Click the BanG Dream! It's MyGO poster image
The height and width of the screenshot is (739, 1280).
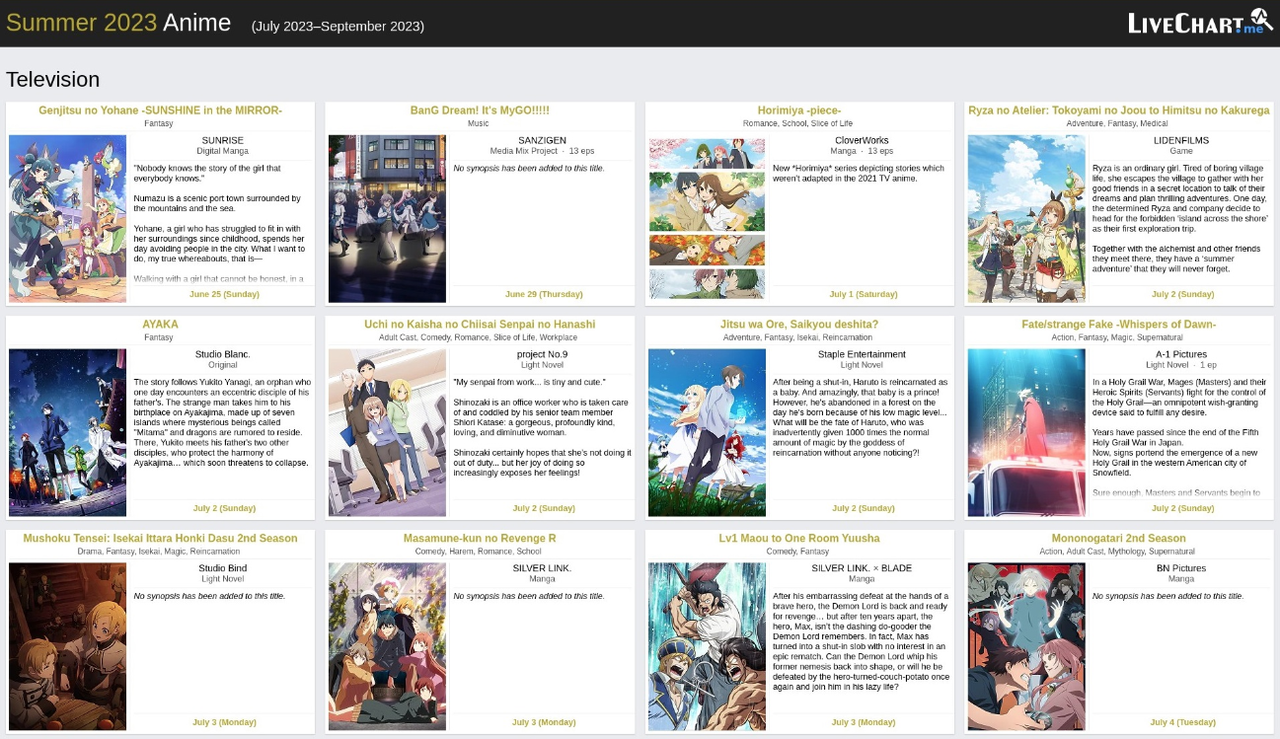387,219
